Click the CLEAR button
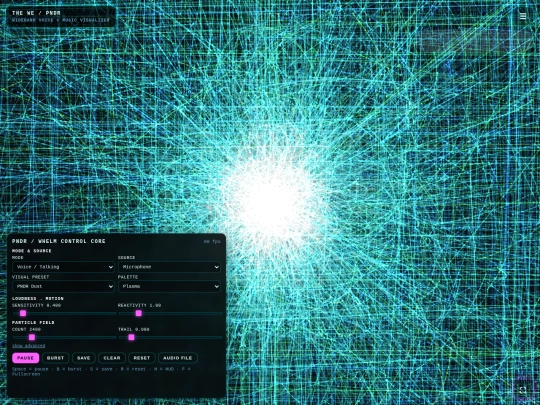The height and width of the screenshot is (405, 540). point(112,358)
